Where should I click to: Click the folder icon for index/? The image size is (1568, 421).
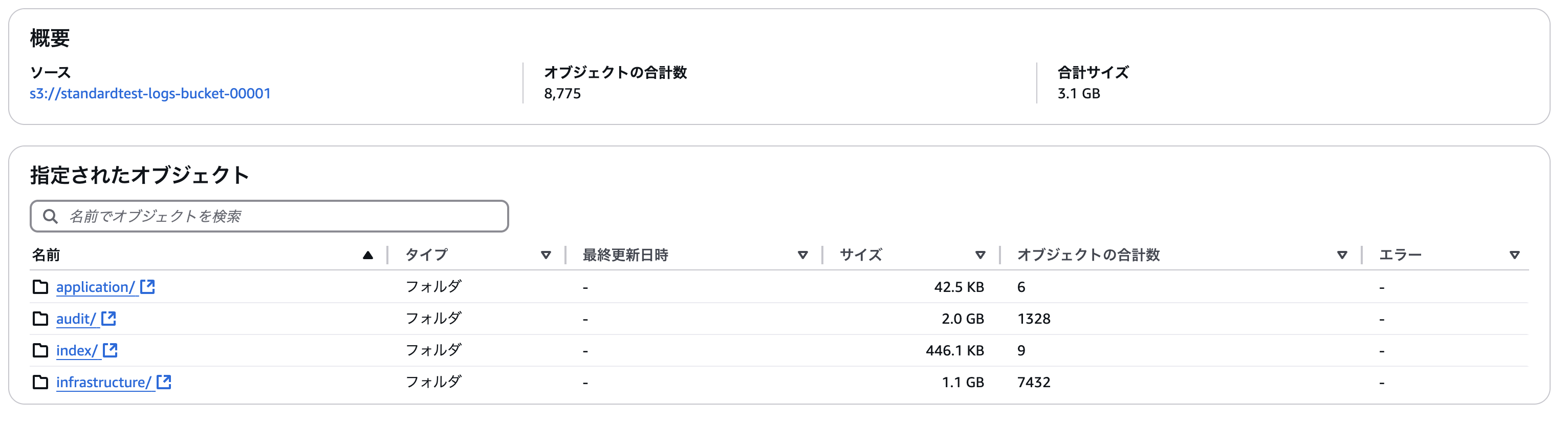40,350
